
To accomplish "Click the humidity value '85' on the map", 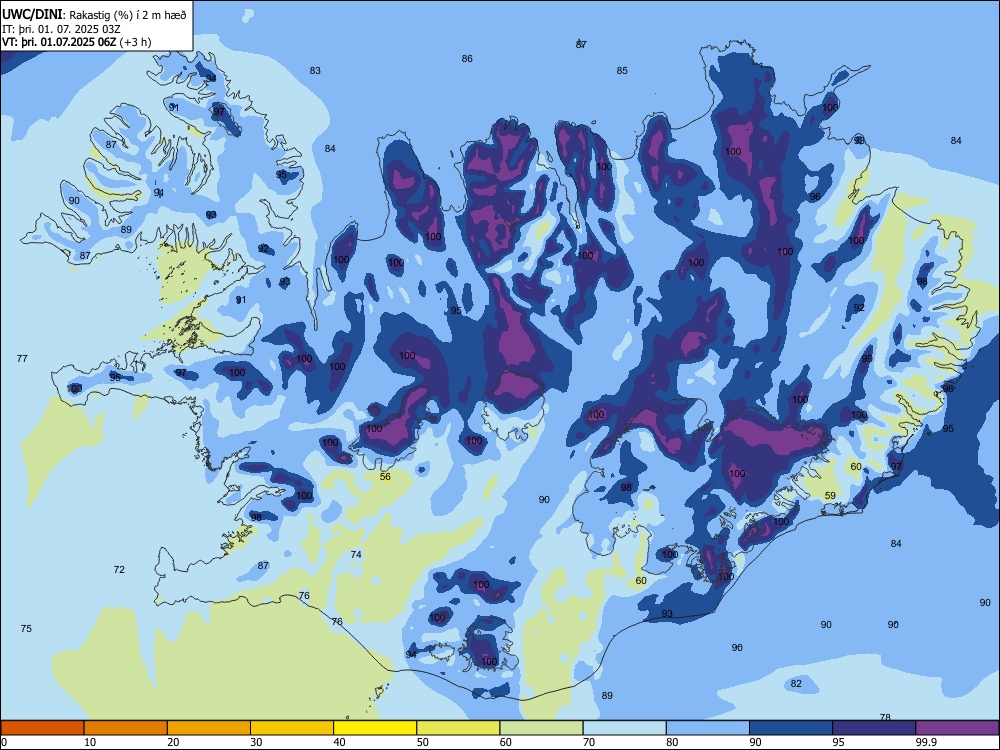I will tap(622, 71).
